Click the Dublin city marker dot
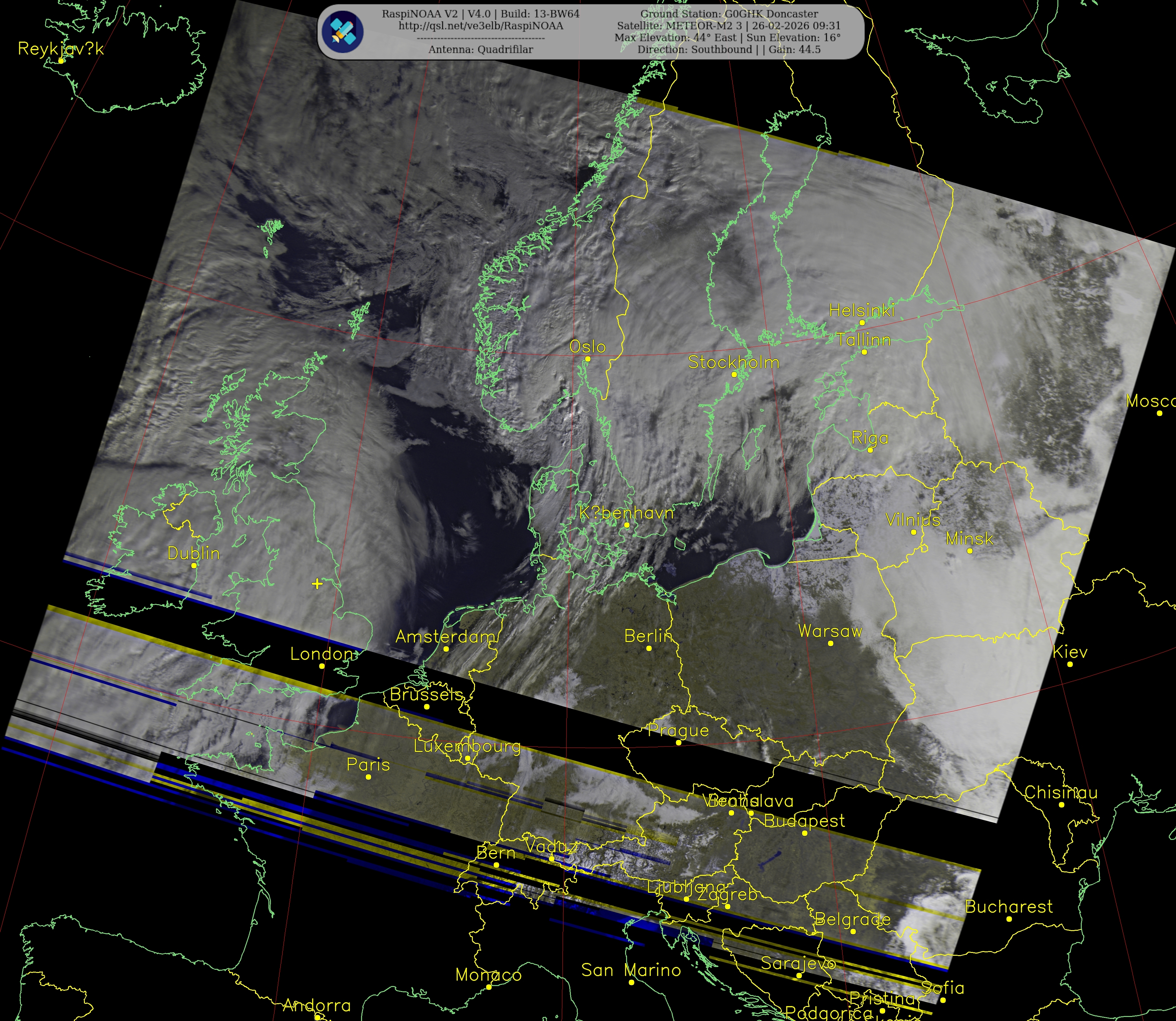This screenshot has height=1021, width=1176. click(x=194, y=566)
